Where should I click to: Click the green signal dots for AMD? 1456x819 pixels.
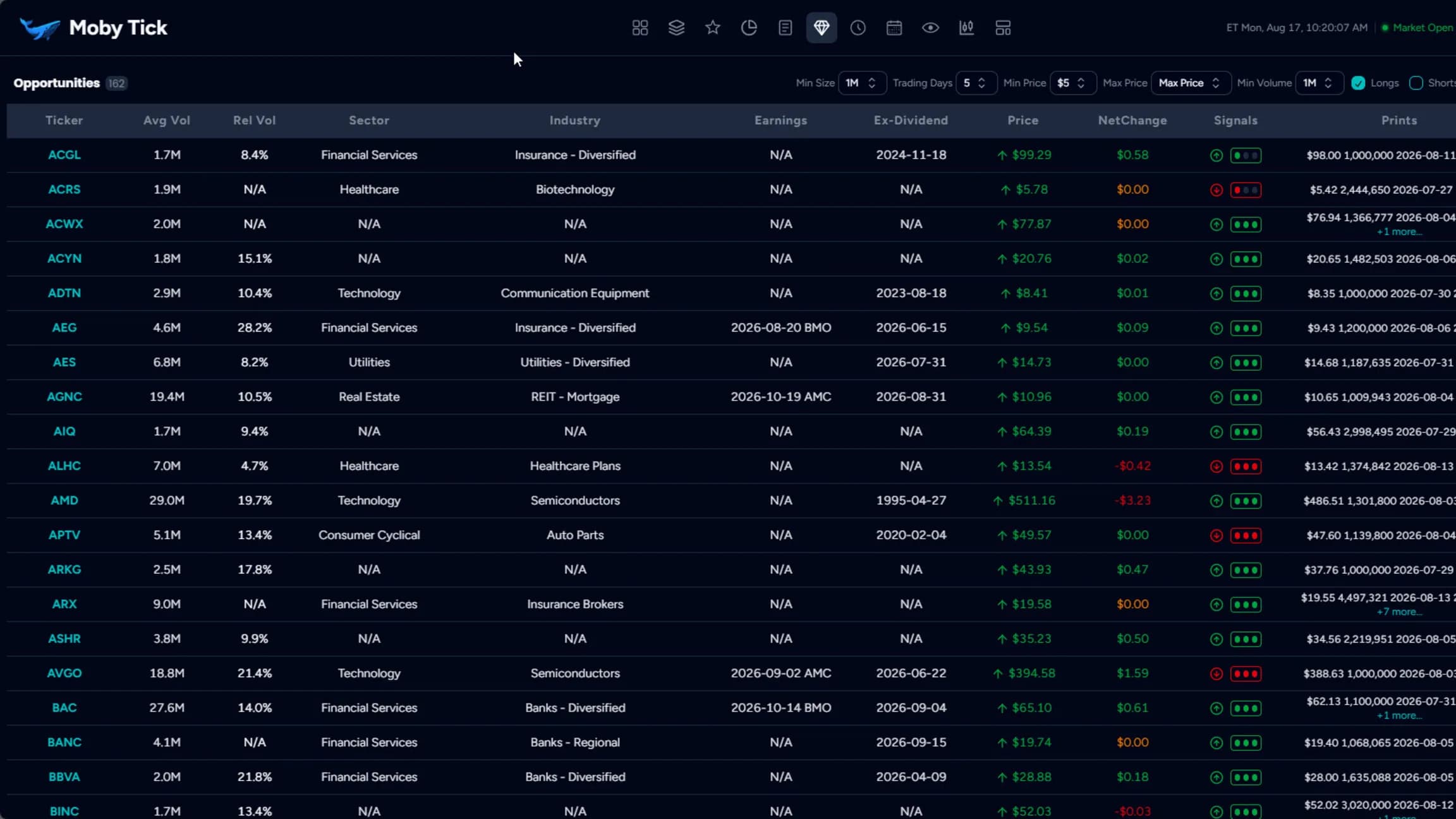1246,501
